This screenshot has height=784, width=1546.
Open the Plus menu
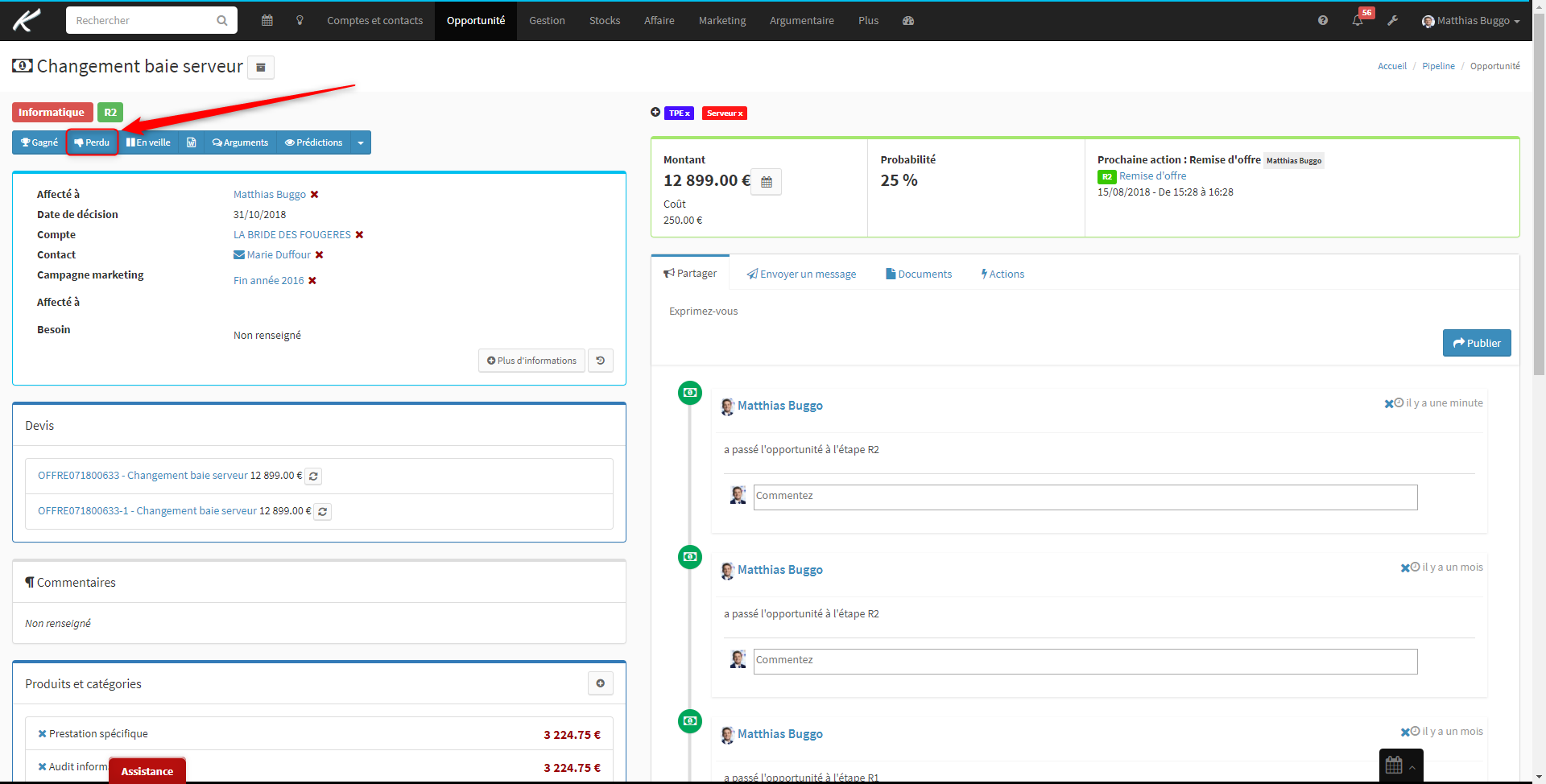click(868, 20)
